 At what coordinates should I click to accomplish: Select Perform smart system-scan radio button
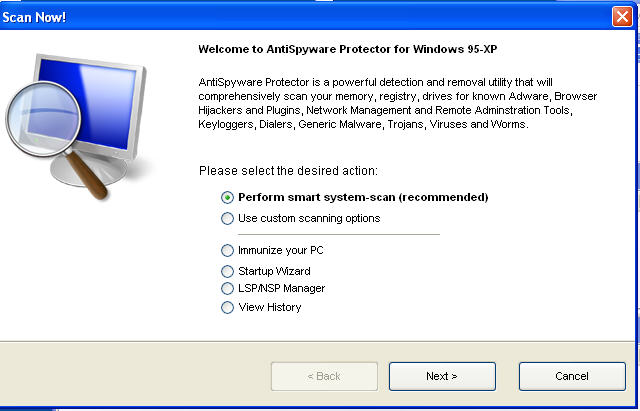pyautogui.click(x=227, y=198)
